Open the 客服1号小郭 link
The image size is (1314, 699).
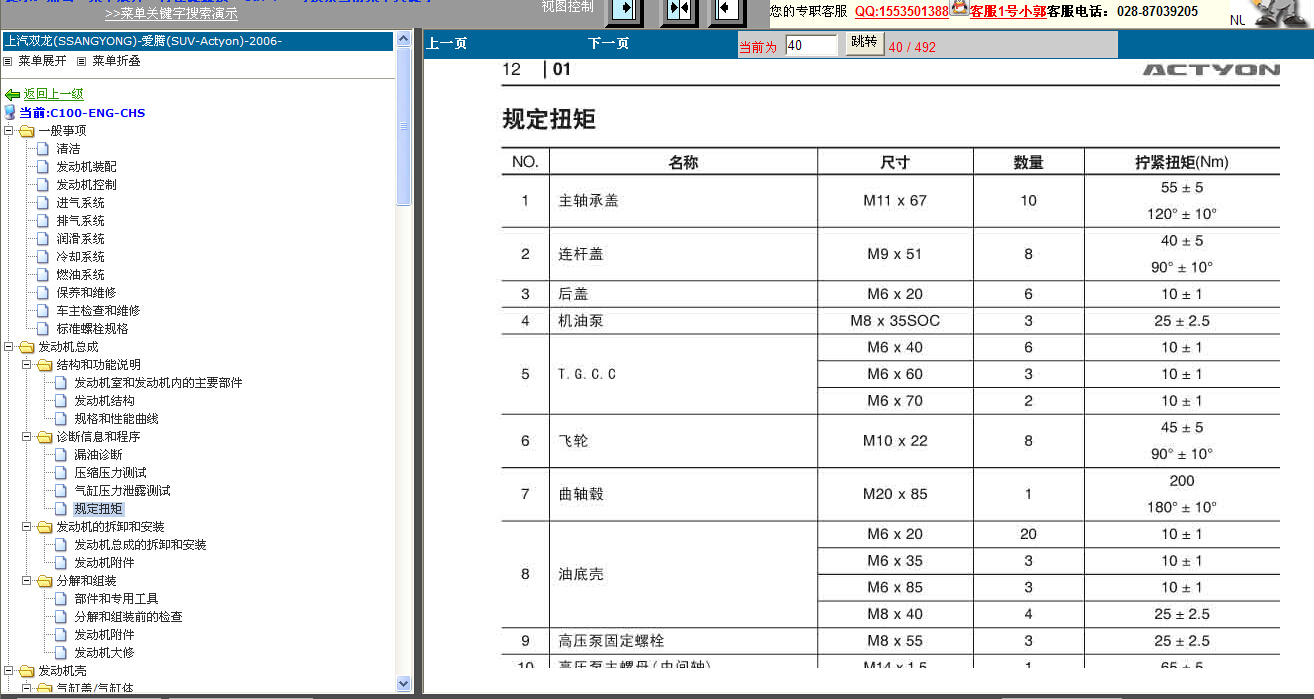[1008, 12]
